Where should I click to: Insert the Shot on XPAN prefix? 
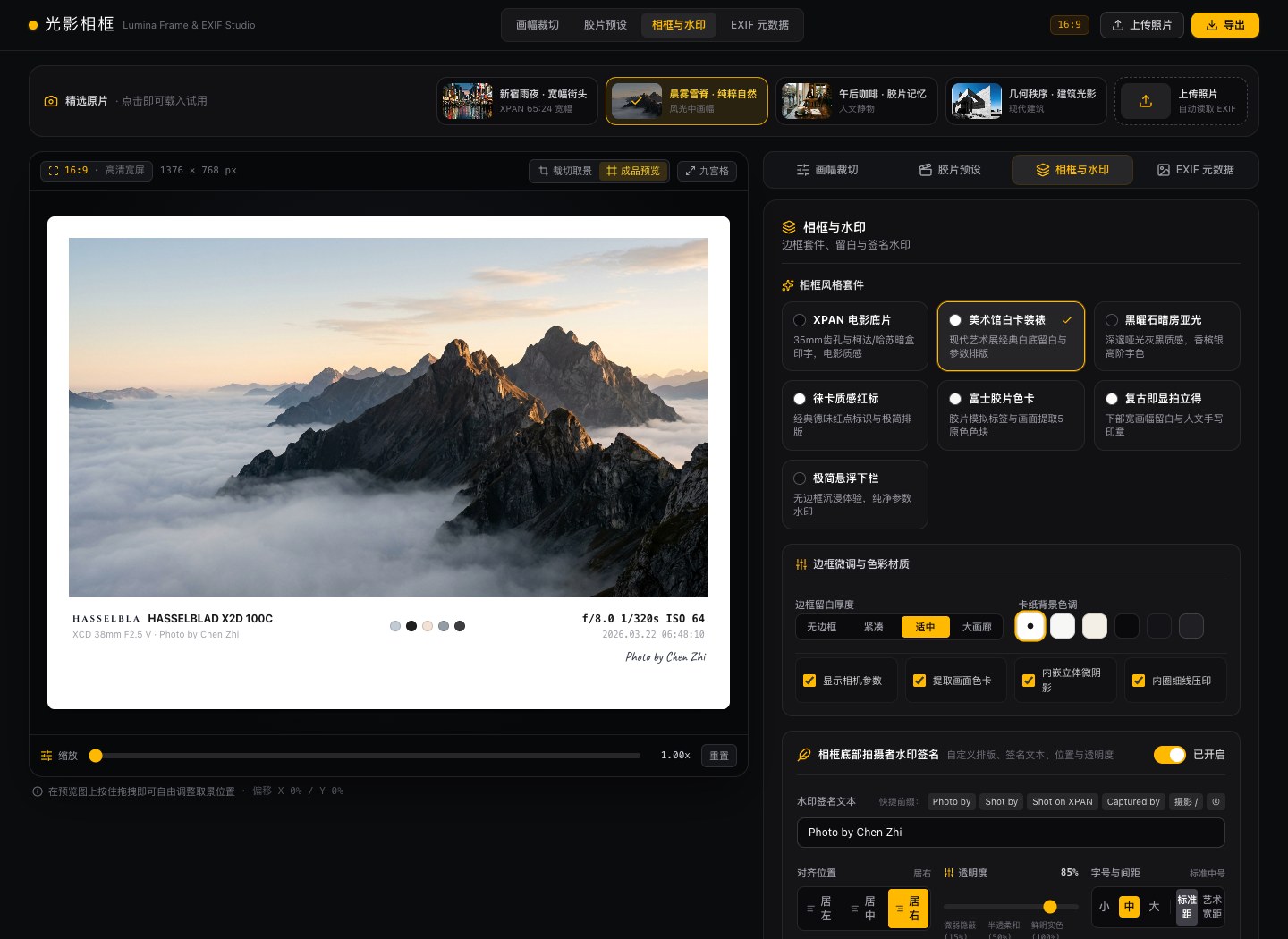coord(1063,801)
